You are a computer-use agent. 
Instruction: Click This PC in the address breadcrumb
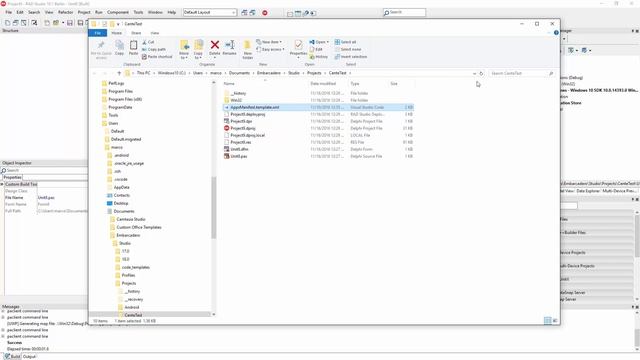[x=143, y=73]
